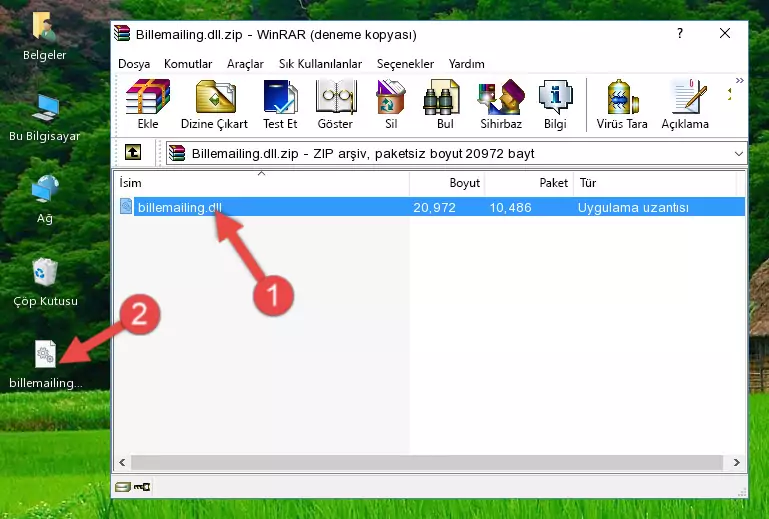
Task: Click the Göster view icon
Action: point(335,104)
